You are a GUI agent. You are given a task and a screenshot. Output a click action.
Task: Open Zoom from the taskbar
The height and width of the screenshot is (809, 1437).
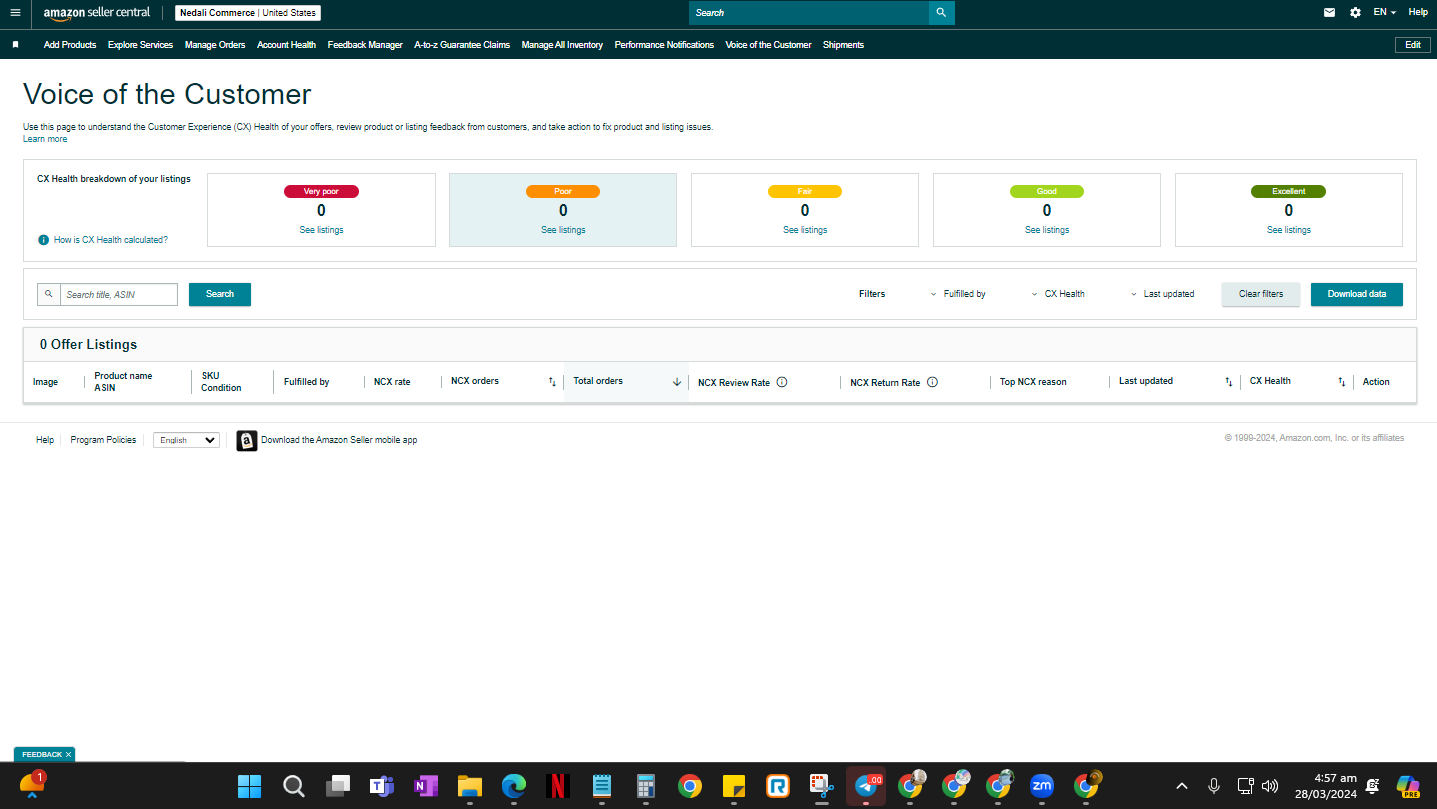tap(1042, 786)
